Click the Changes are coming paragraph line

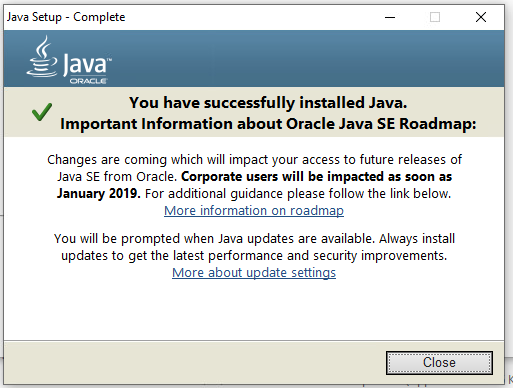(x=254, y=160)
